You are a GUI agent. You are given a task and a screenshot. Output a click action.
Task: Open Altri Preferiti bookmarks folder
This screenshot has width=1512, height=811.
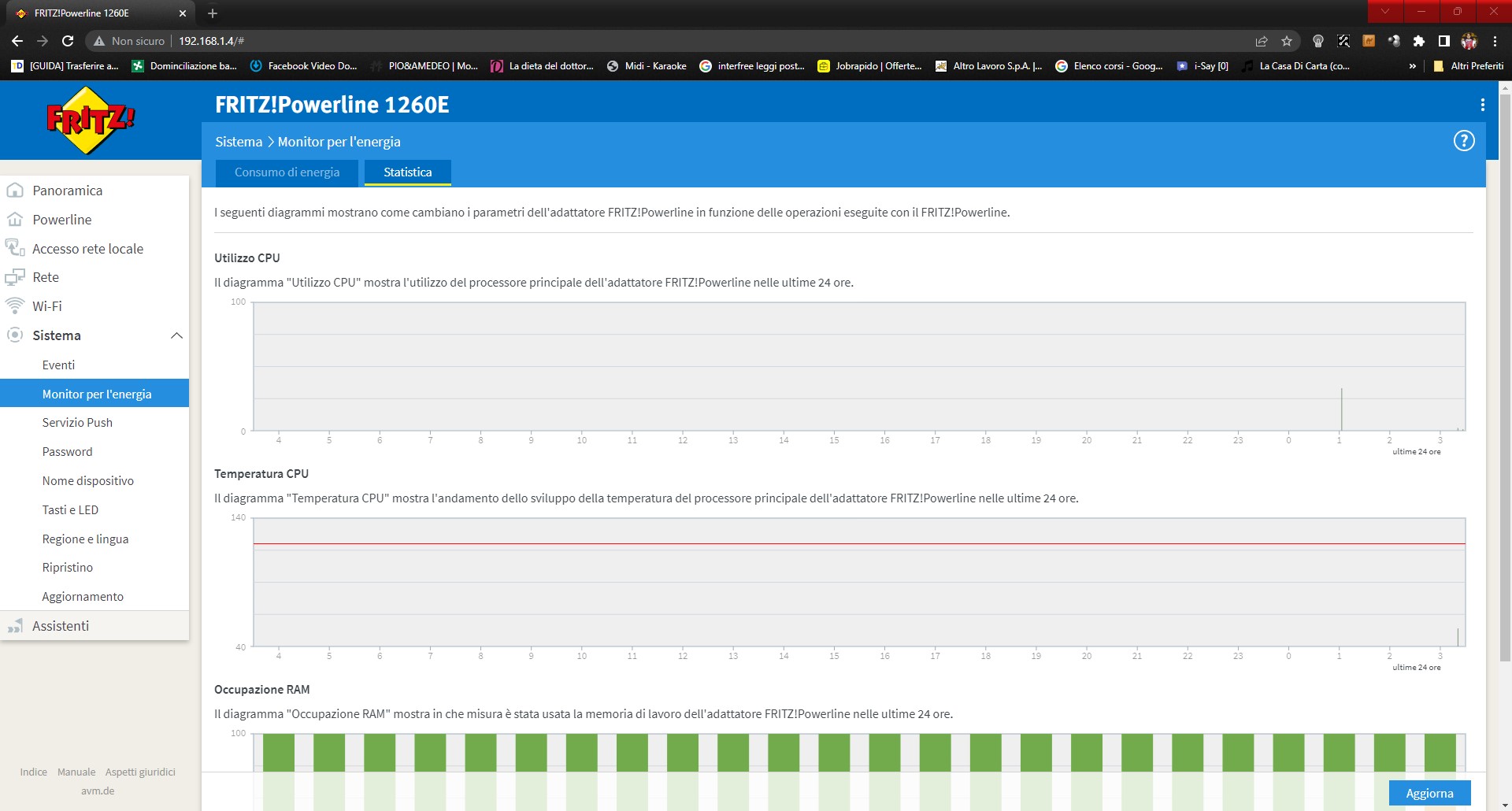[1469, 66]
